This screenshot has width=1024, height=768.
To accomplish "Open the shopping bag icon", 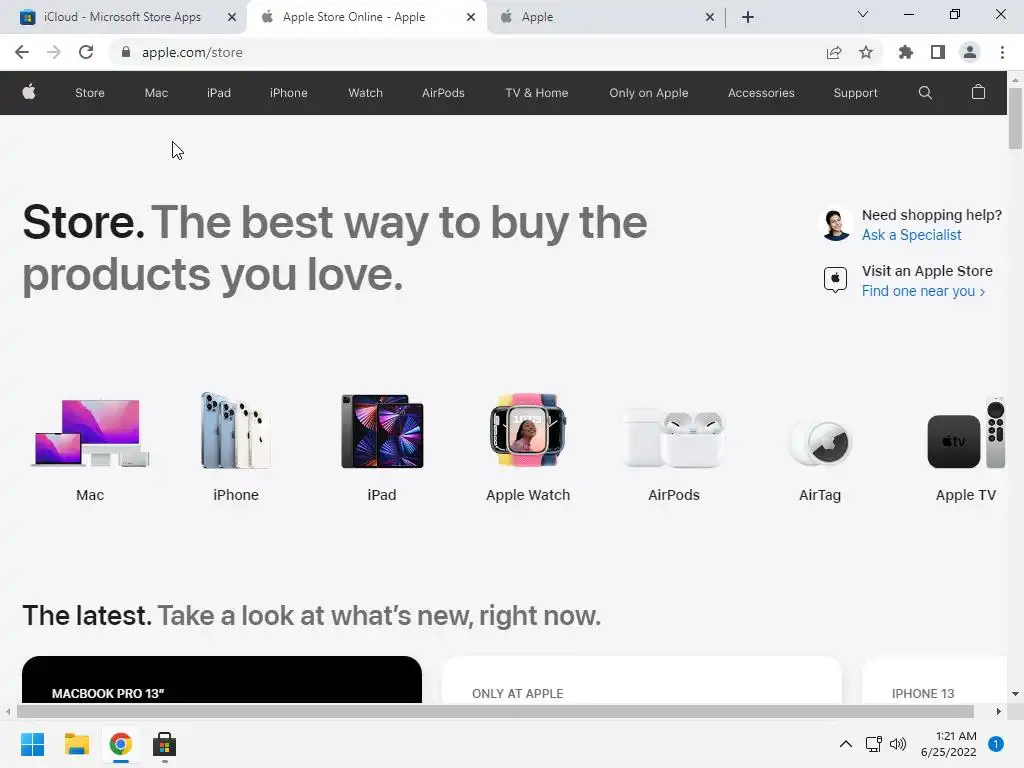I will click(978, 92).
